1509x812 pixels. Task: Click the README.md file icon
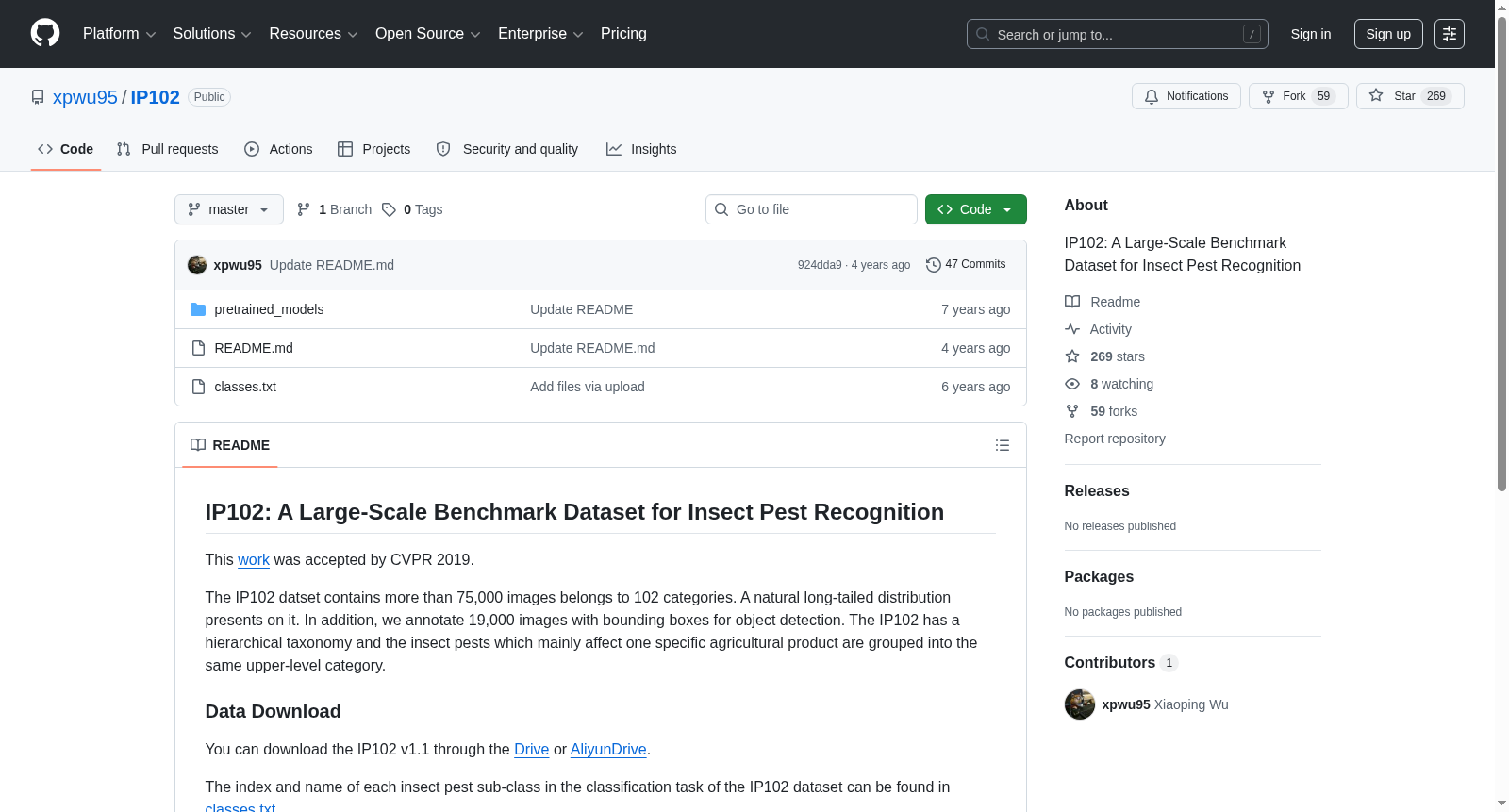[198, 348]
